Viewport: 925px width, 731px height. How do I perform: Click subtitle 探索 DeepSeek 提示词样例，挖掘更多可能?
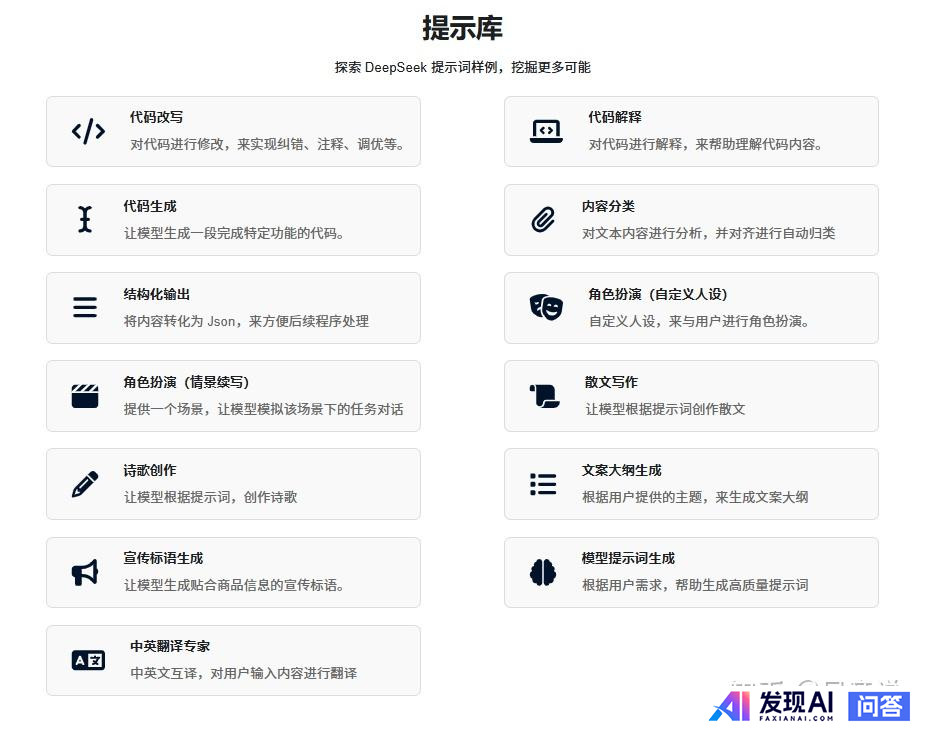462,67
